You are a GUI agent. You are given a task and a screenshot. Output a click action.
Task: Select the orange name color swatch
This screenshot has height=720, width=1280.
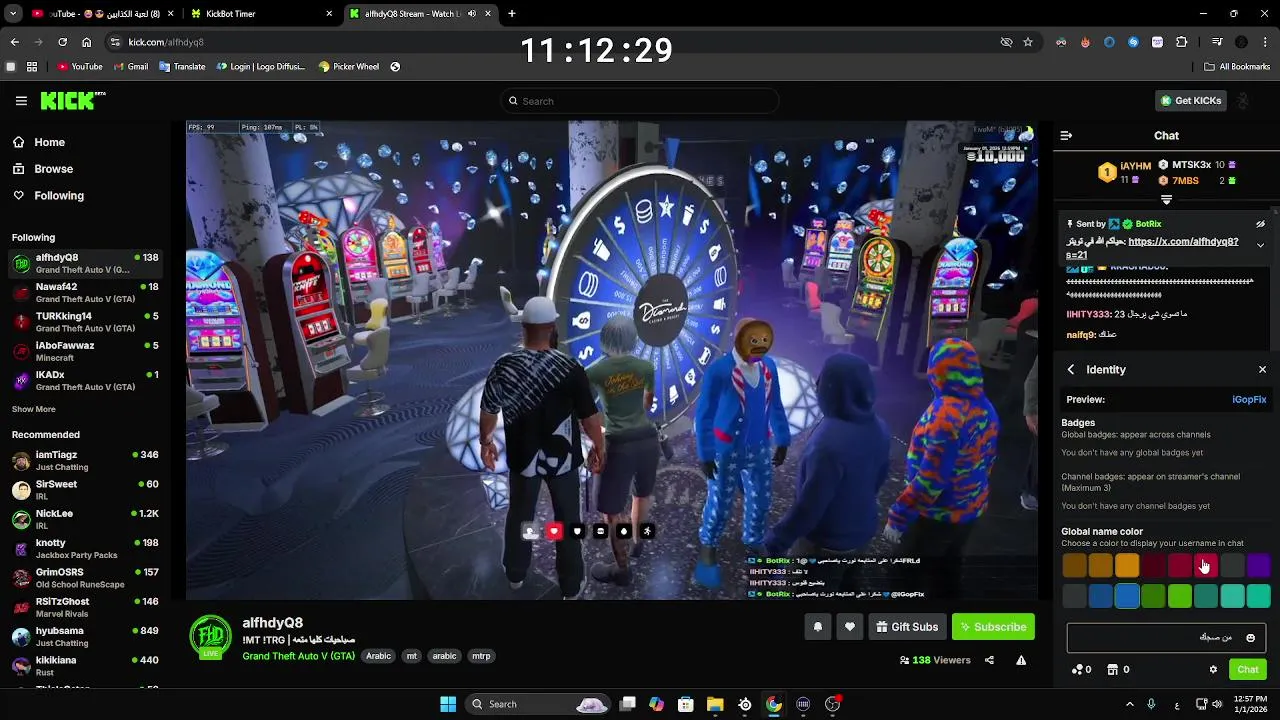click(x=1127, y=566)
